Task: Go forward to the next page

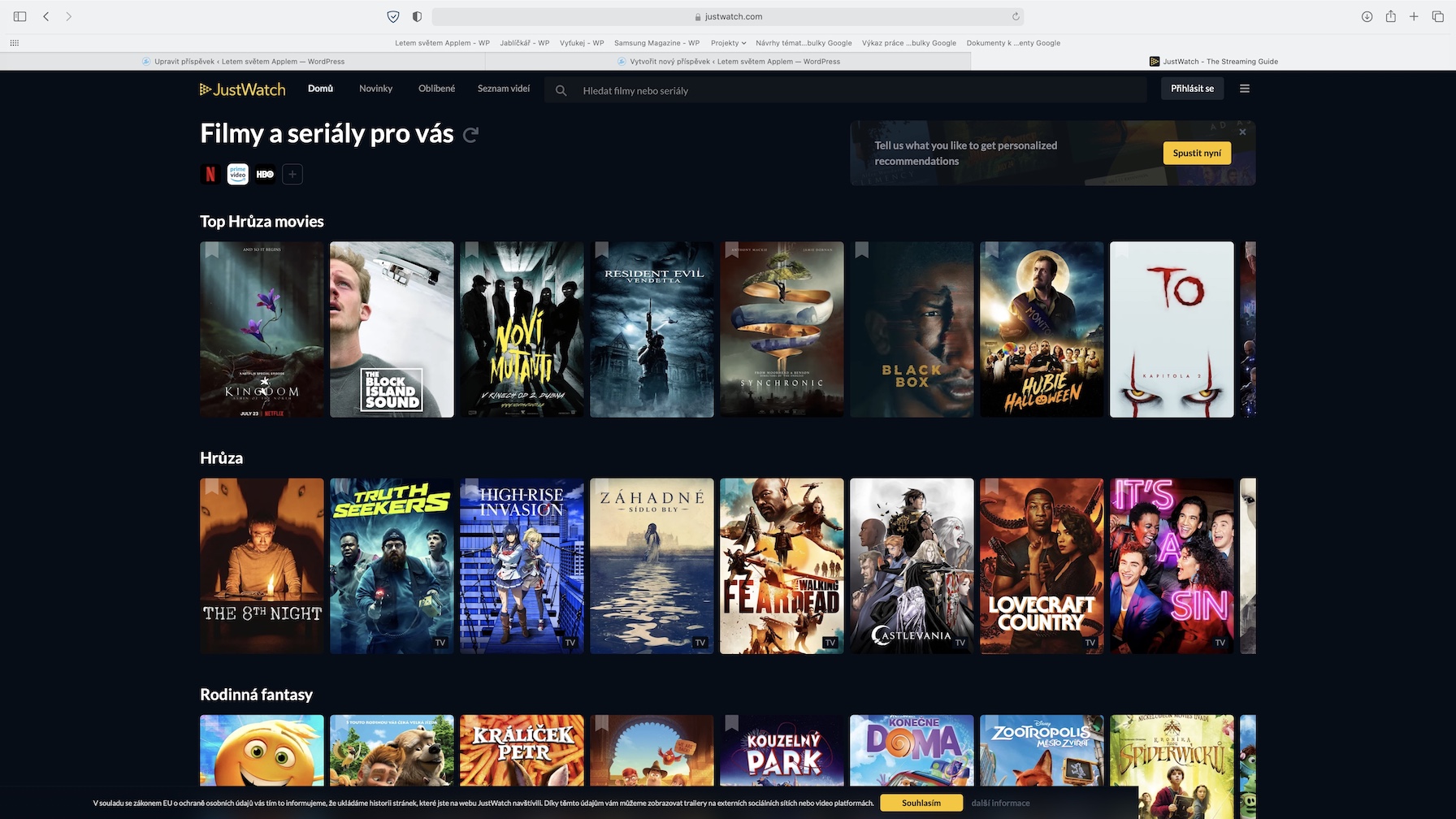Action: [x=69, y=16]
